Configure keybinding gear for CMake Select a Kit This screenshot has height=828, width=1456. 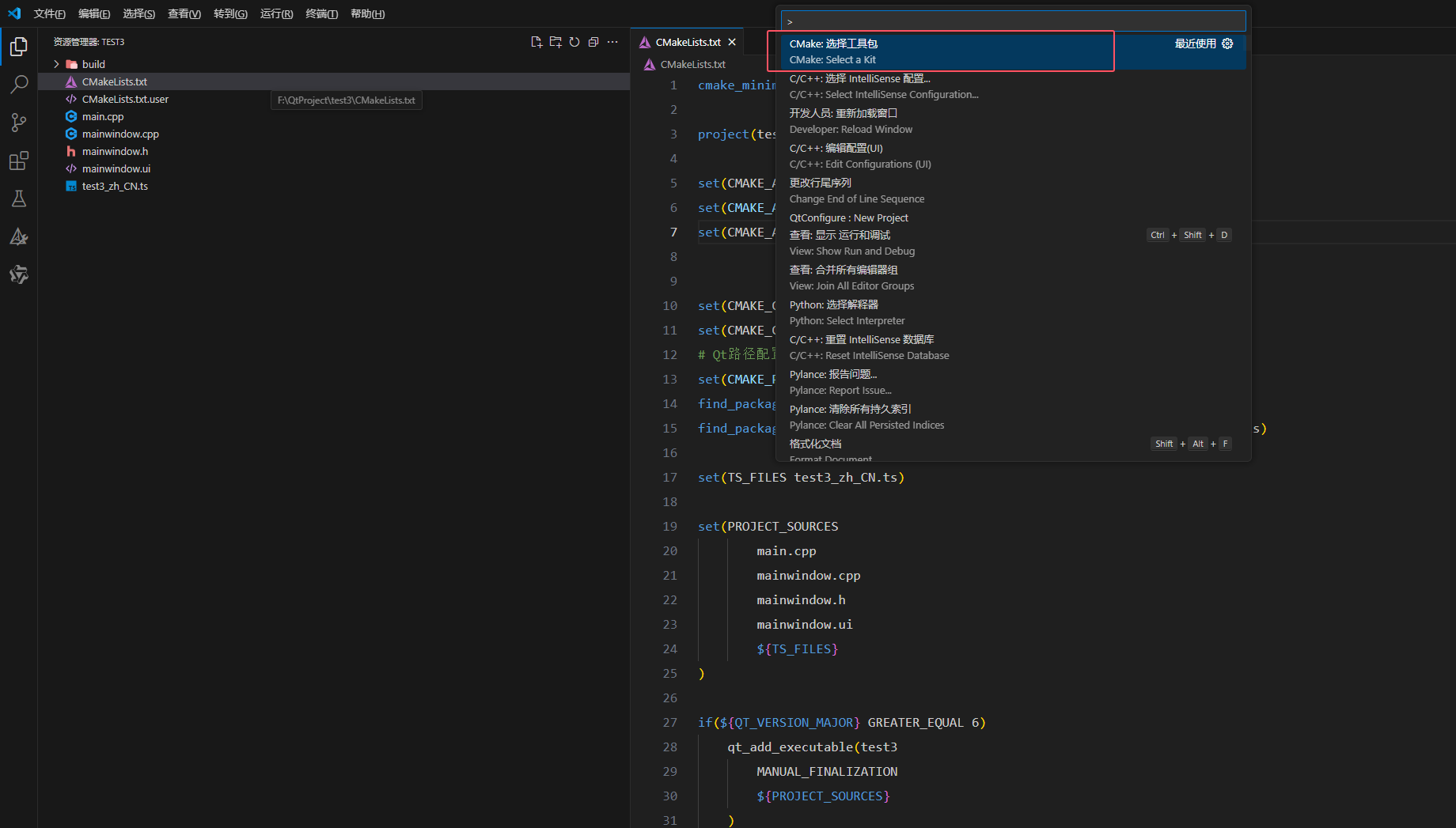pyautogui.click(x=1227, y=43)
